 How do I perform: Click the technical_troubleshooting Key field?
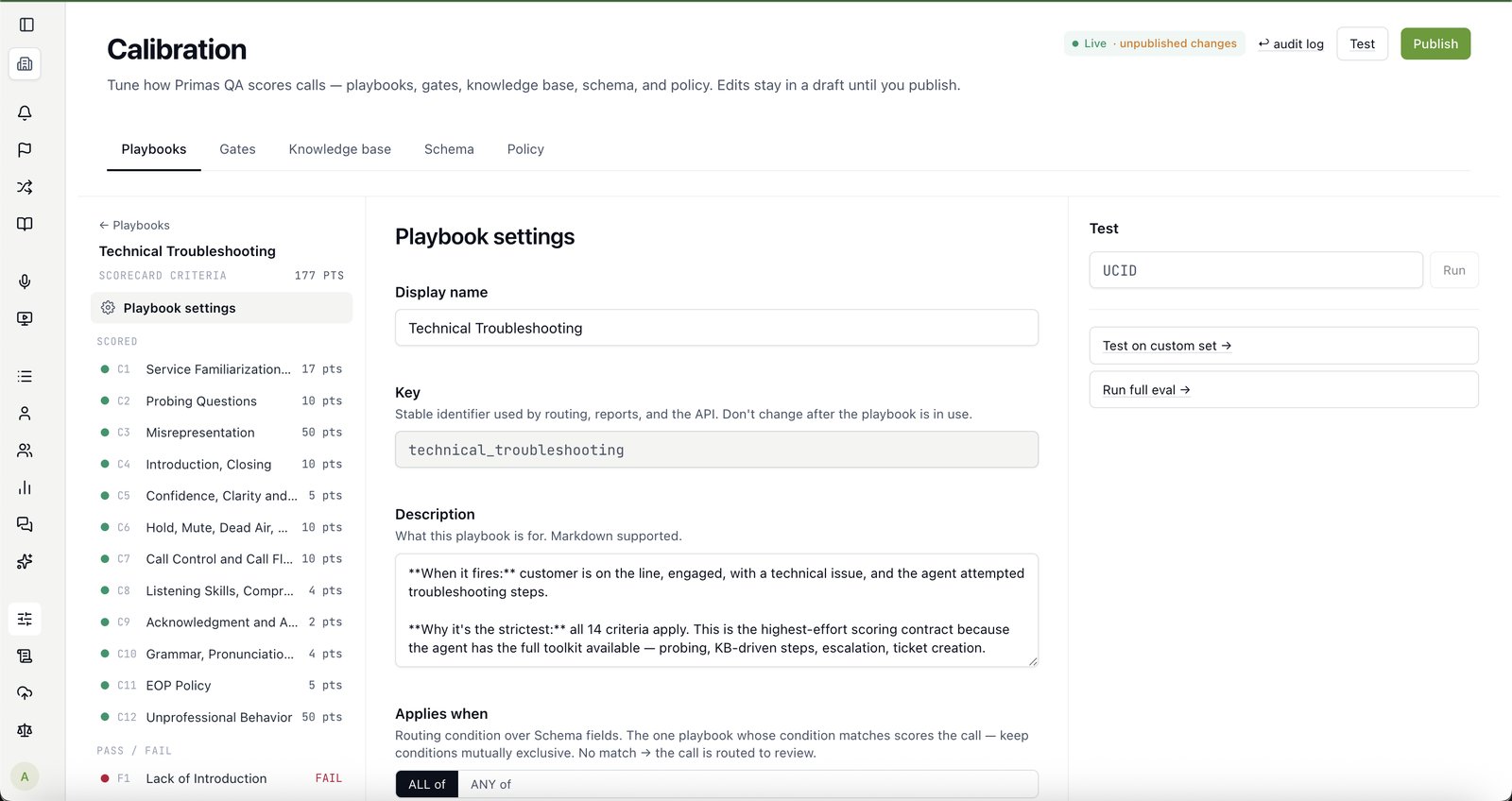click(x=716, y=450)
